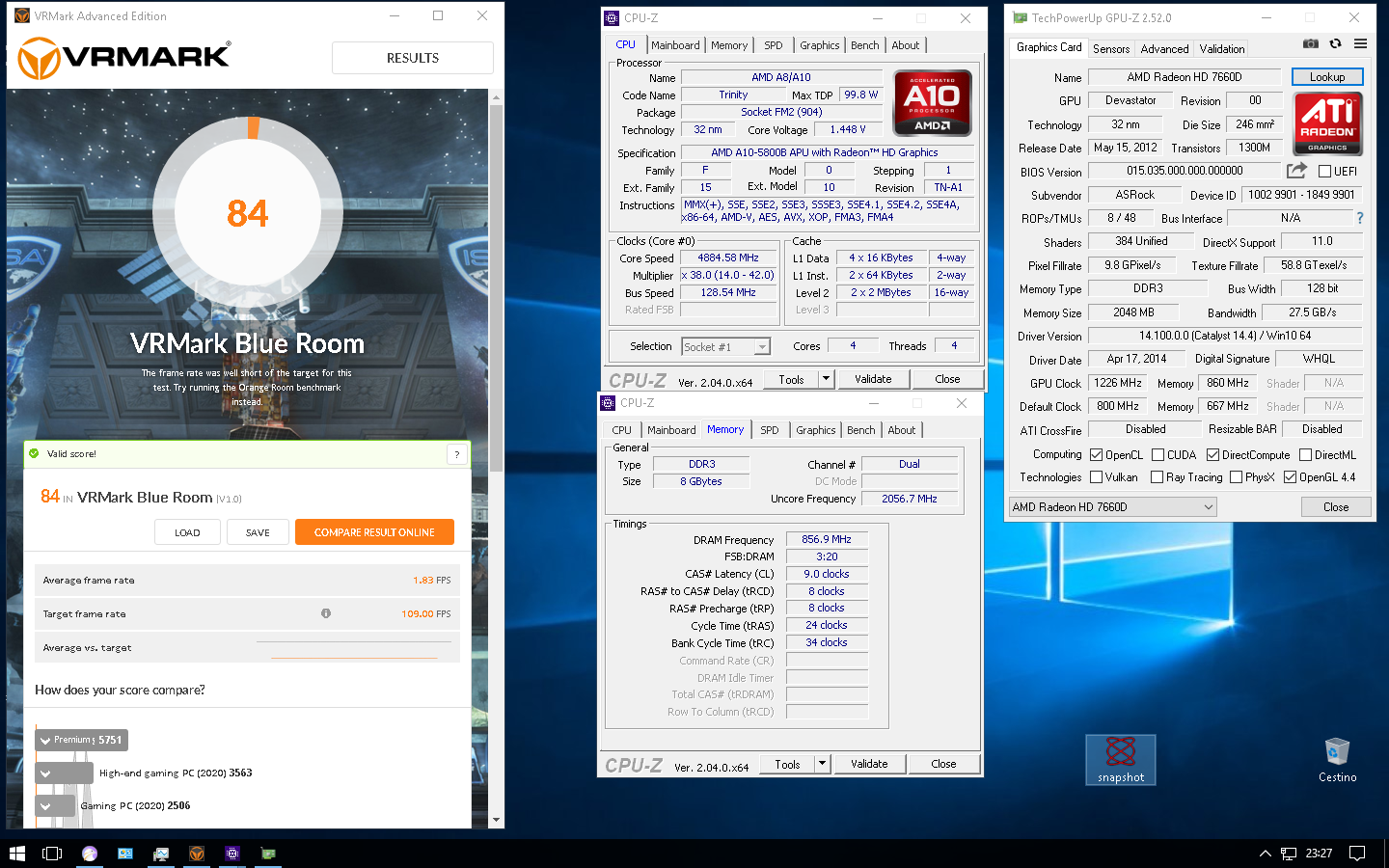Open the GPU-Z hamburger menu icon
Image resolution: width=1389 pixels, height=868 pixels.
(1360, 43)
